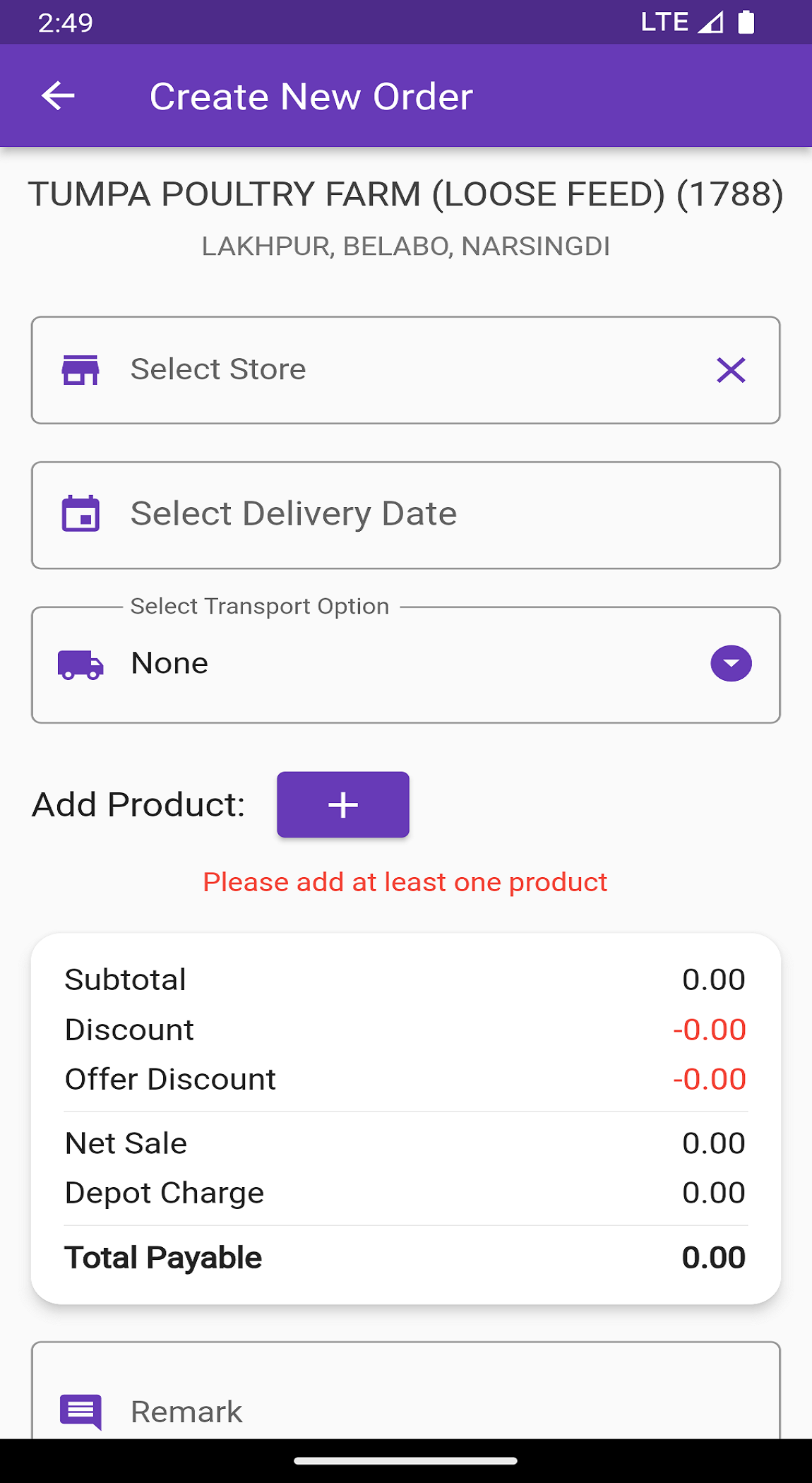The width and height of the screenshot is (812, 1483).
Task: Tap the home gesture bar at bottom
Action: 405,1460
